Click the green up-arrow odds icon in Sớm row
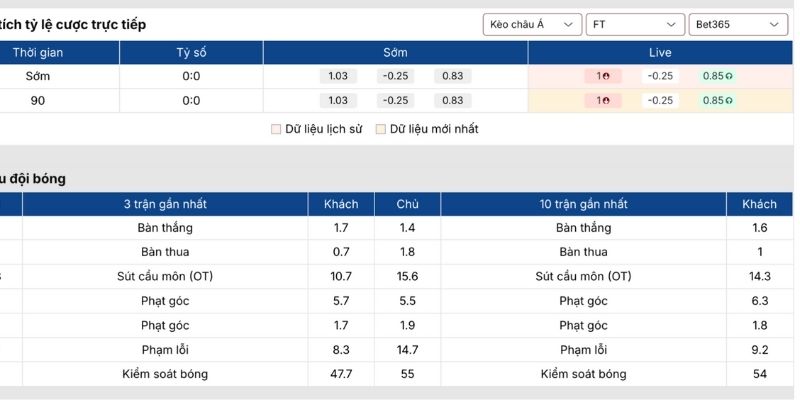 [730, 76]
